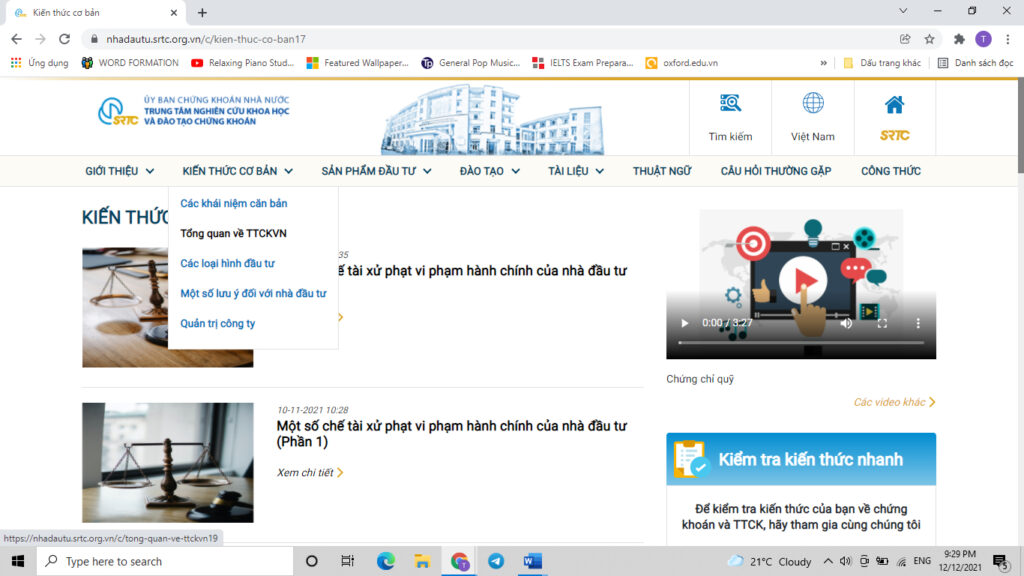This screenshot has width=1024, height=576.
Task: Open the Relaxing Piano Stud... bookmark
Action: (x=243, y=63)
